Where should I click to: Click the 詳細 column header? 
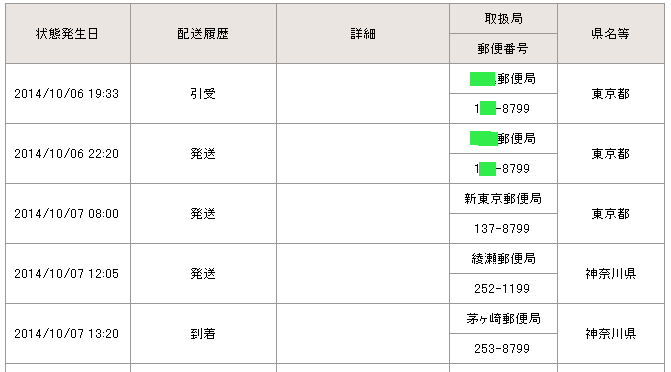click(x=363, y=34)
